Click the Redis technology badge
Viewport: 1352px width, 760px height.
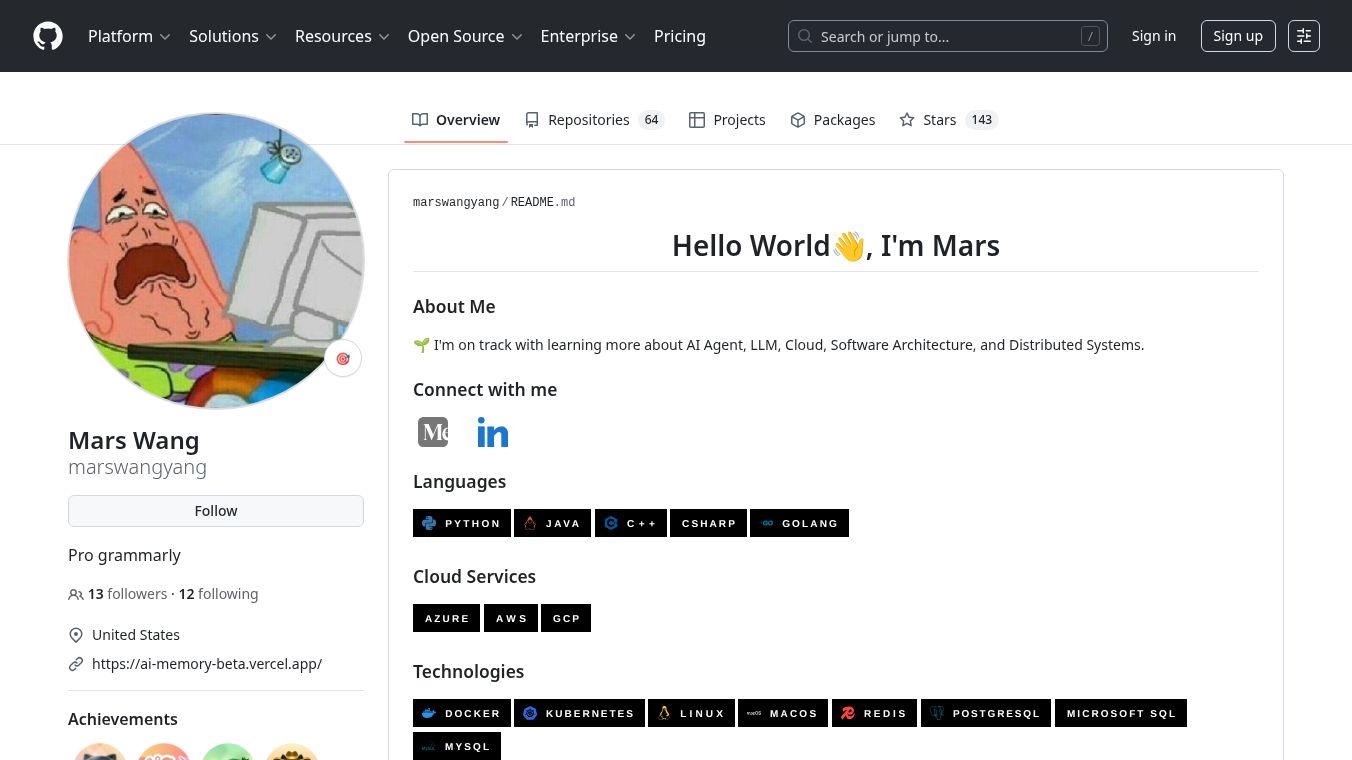(874, 713)
